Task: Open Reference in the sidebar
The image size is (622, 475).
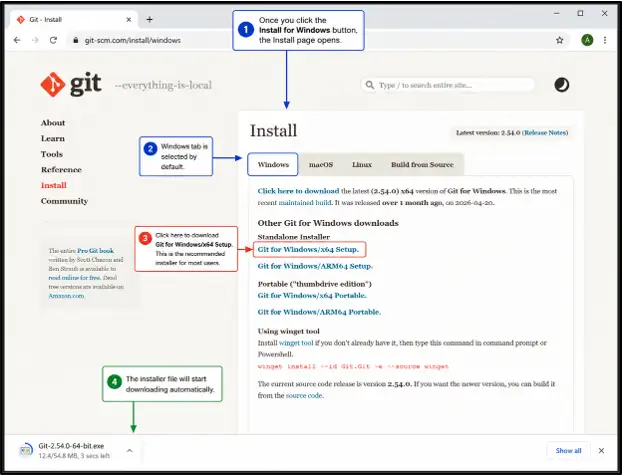Action: click(x=61, y=169)
